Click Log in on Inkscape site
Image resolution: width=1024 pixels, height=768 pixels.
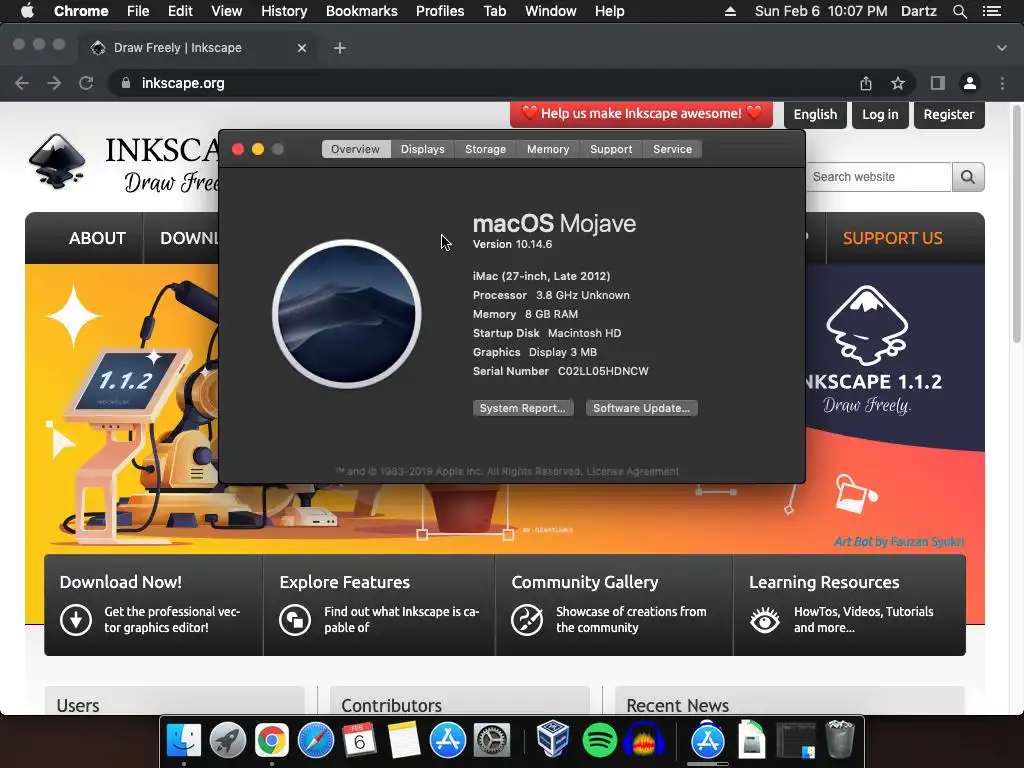pos(880,114)
